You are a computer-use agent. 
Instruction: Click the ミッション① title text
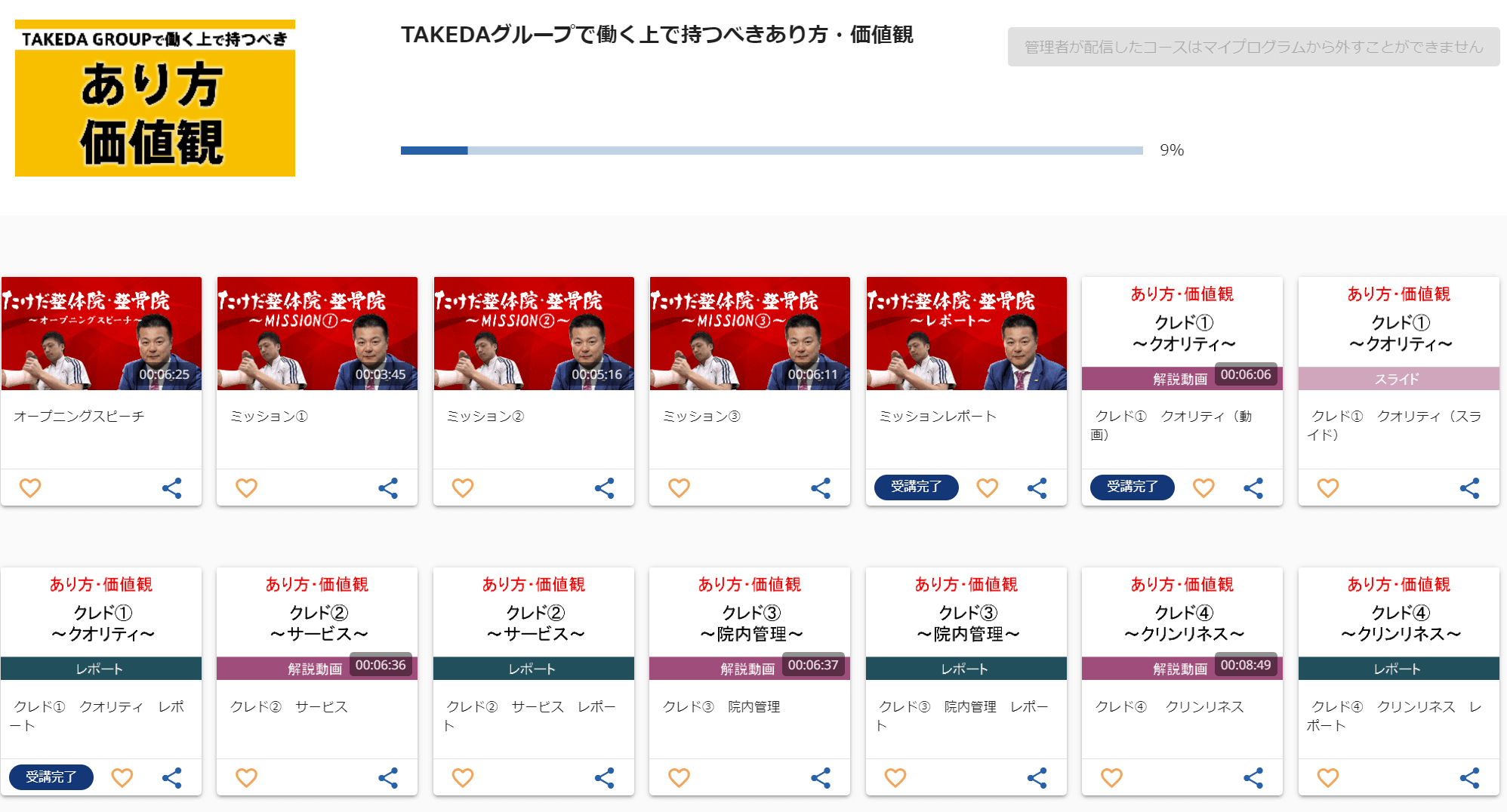[269, 417]
